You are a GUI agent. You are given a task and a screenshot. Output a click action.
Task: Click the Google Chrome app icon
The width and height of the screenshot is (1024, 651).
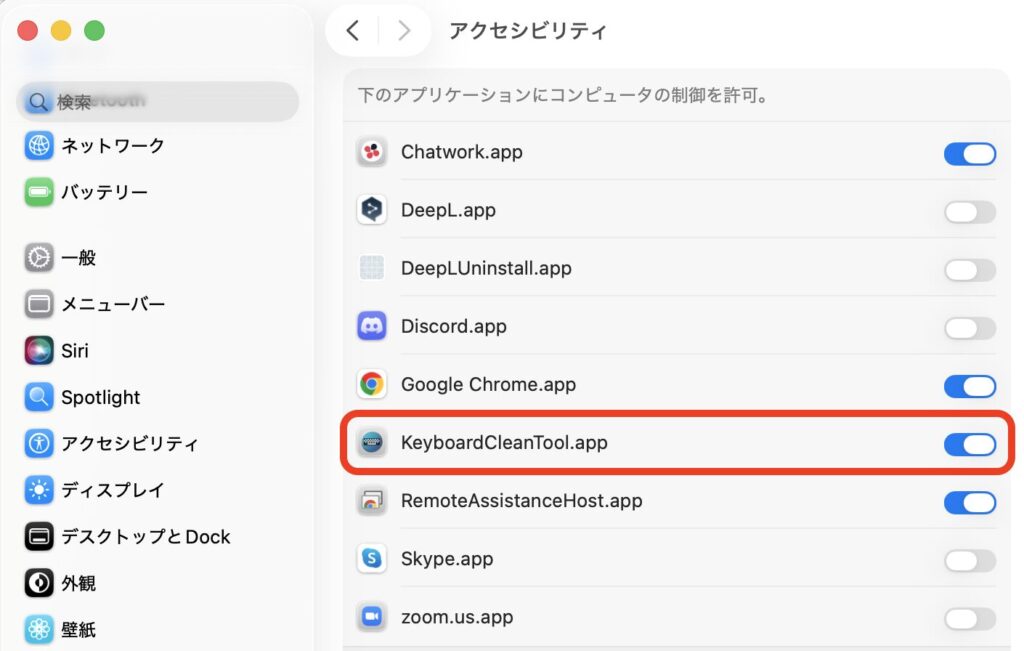click(x=372, y=384)
